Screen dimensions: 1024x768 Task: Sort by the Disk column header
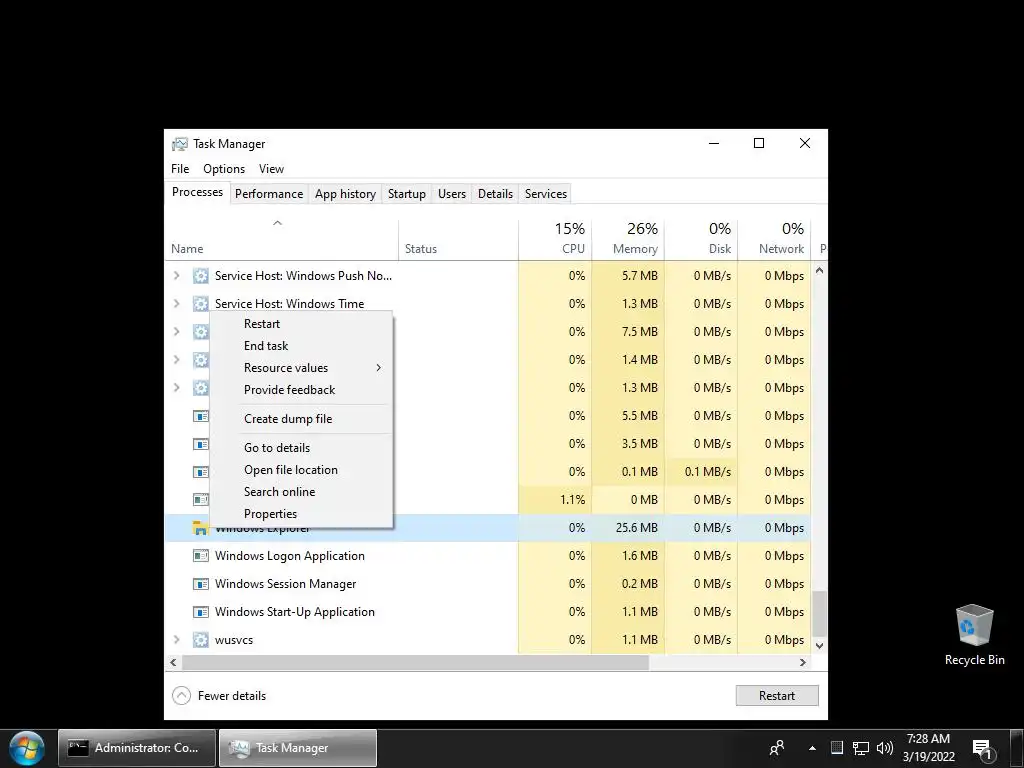701,239
